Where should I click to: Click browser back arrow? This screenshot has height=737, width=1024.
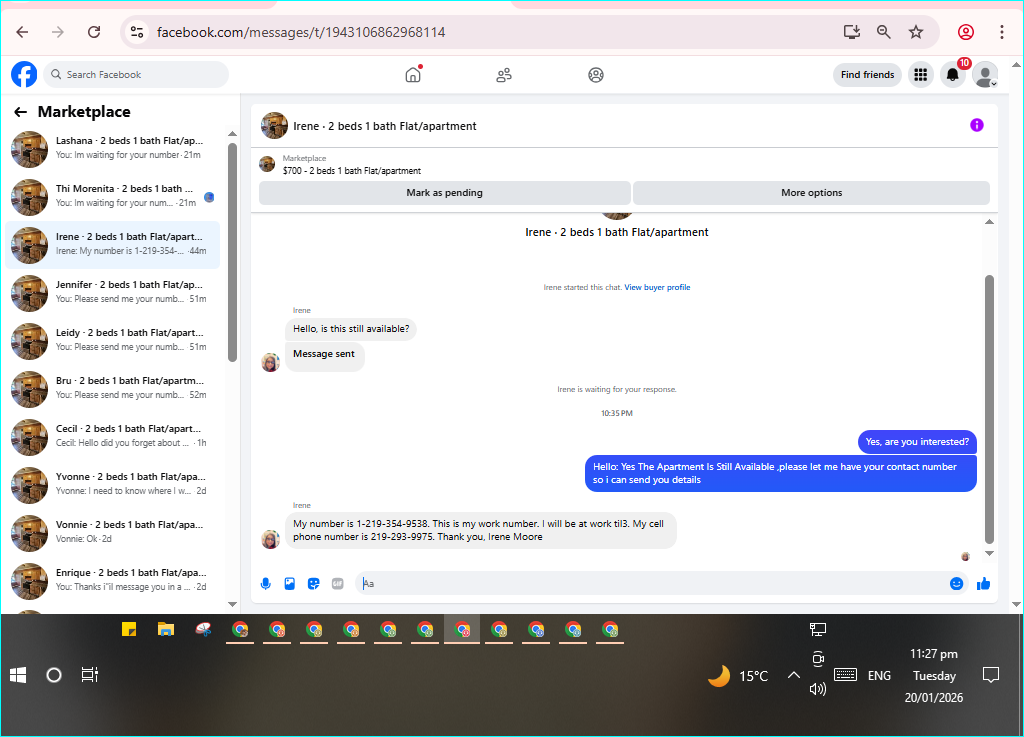click(x=22, y=32)
